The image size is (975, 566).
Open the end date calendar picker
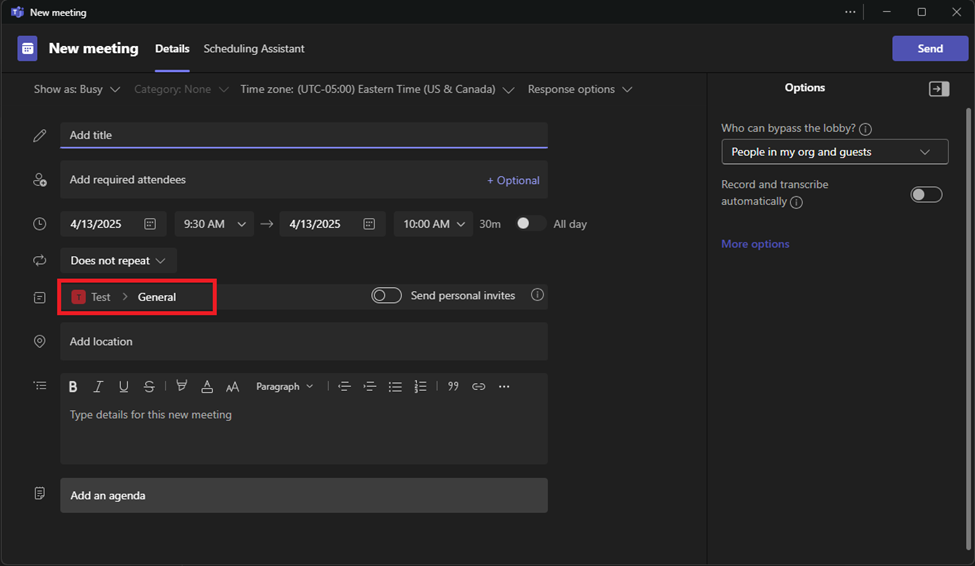(x=369, y=224)
